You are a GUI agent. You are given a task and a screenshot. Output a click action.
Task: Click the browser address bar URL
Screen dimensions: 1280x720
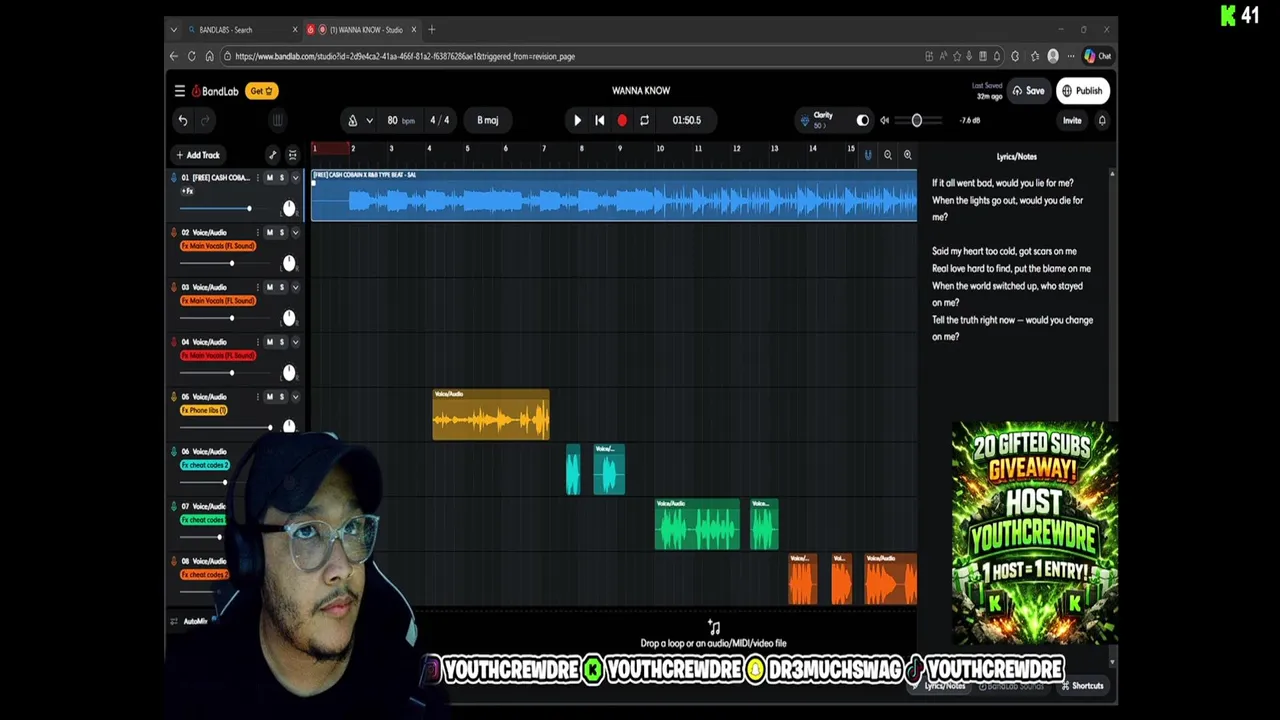[405, 56]
